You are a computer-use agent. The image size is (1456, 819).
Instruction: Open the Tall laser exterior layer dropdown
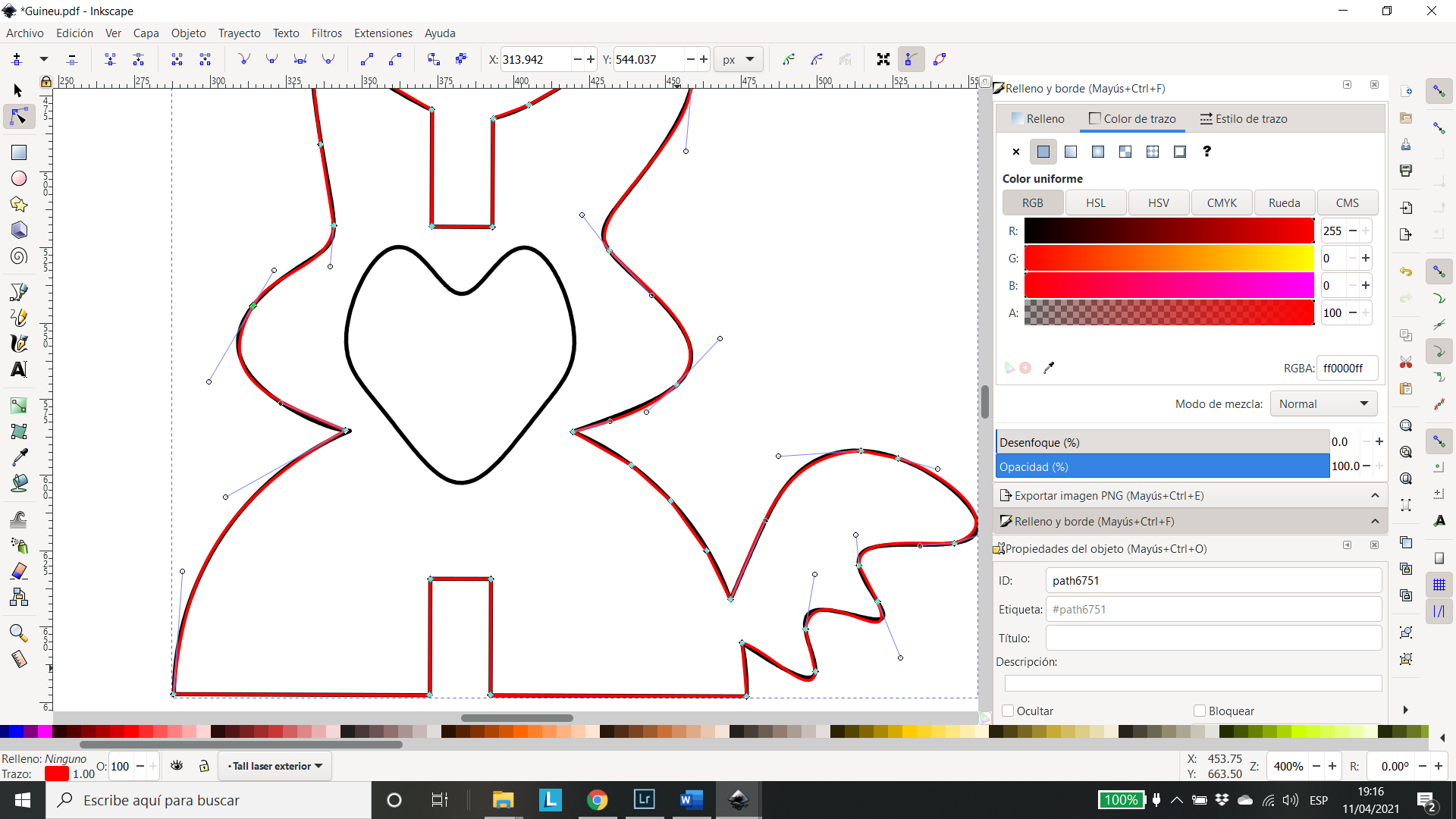275,766
